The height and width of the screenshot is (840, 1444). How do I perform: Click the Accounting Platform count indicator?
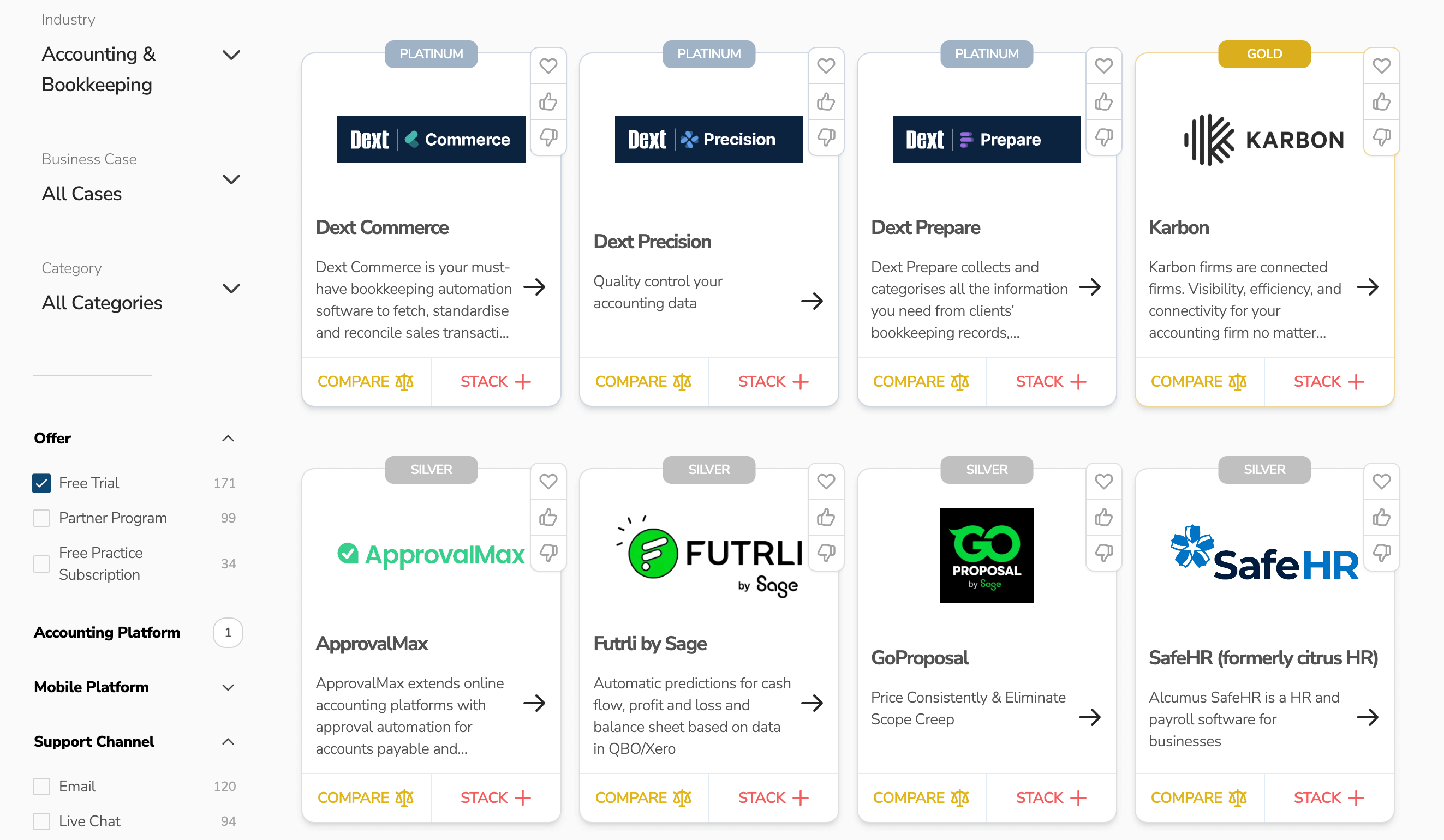(x=228, y=633)
